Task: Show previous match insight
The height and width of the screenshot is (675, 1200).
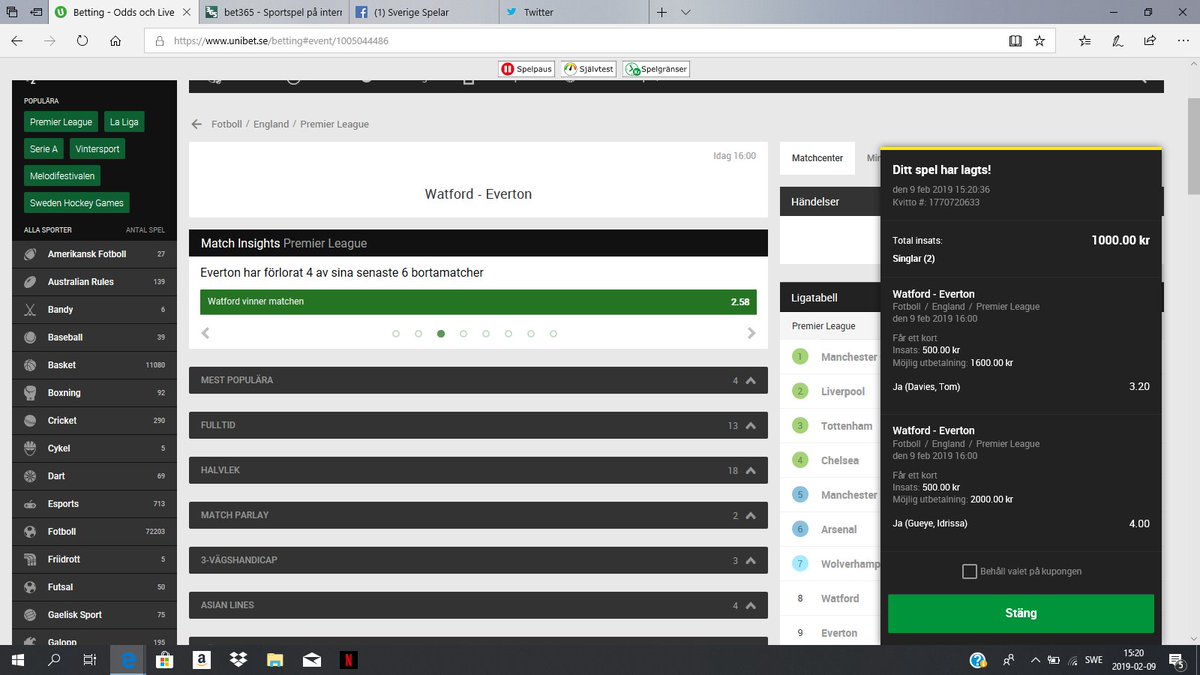Action: pyautogui.click(x=206, y=333)
